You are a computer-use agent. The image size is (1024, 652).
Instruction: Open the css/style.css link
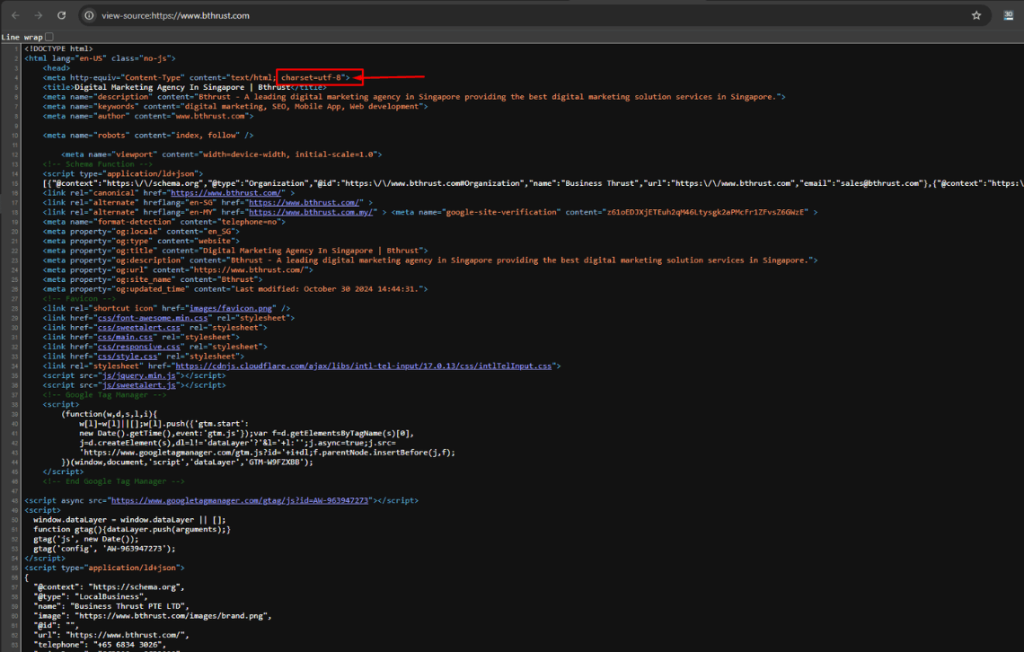127,357
